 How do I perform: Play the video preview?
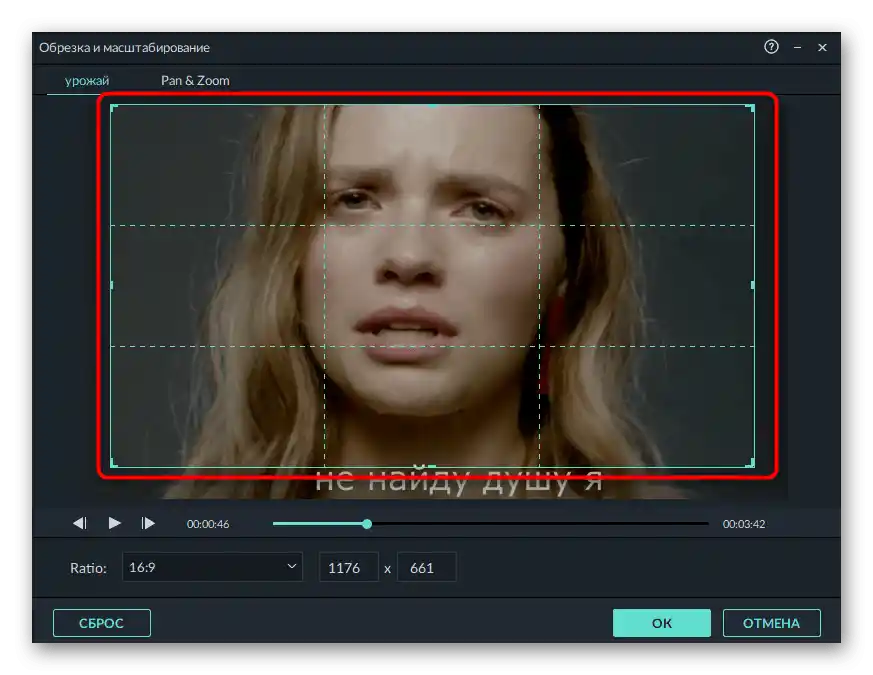click(115, 523)
